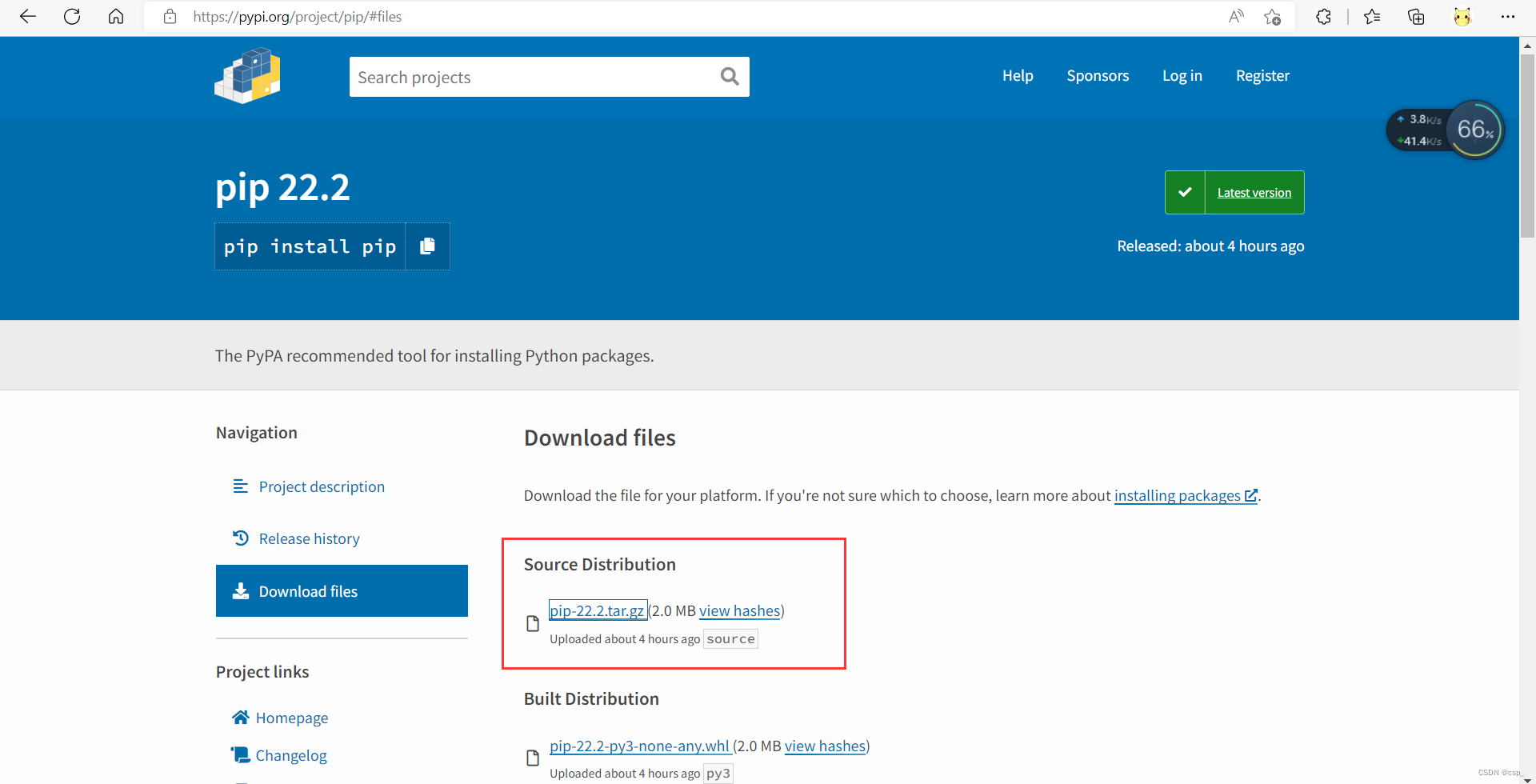The width and height of the screenshot is (1536, 784).
Task: Click the PyPI blocks logo
Action: 247,76
